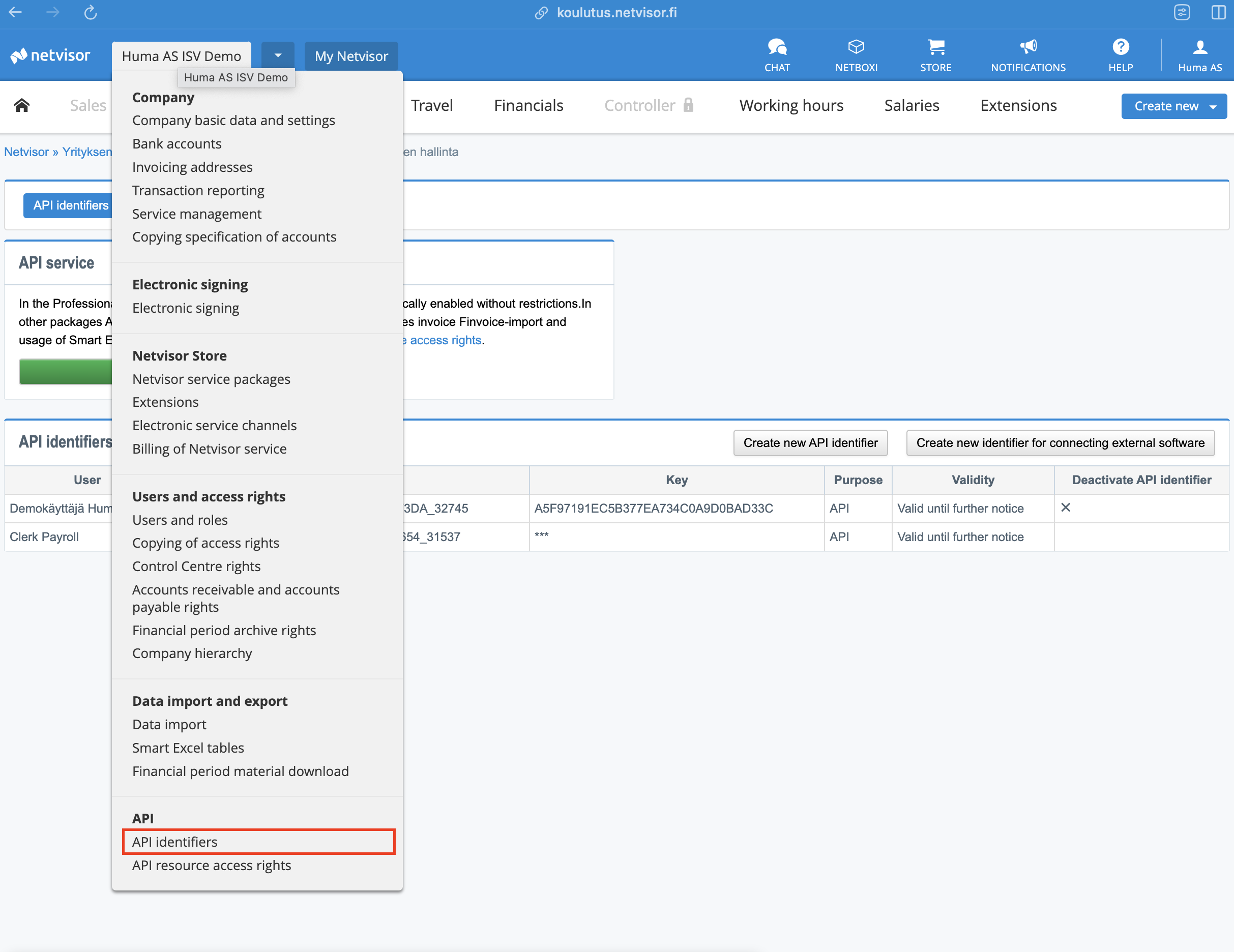Click the key A5F97191EC5B377EA734C0A9D0BAD33C
1234x952 pixels.
pyautogui.click(x=654, y=508)
